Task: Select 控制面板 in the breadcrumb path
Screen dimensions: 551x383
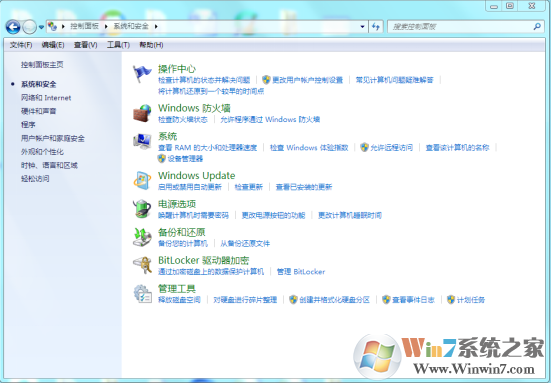Action: click(84, 26)
